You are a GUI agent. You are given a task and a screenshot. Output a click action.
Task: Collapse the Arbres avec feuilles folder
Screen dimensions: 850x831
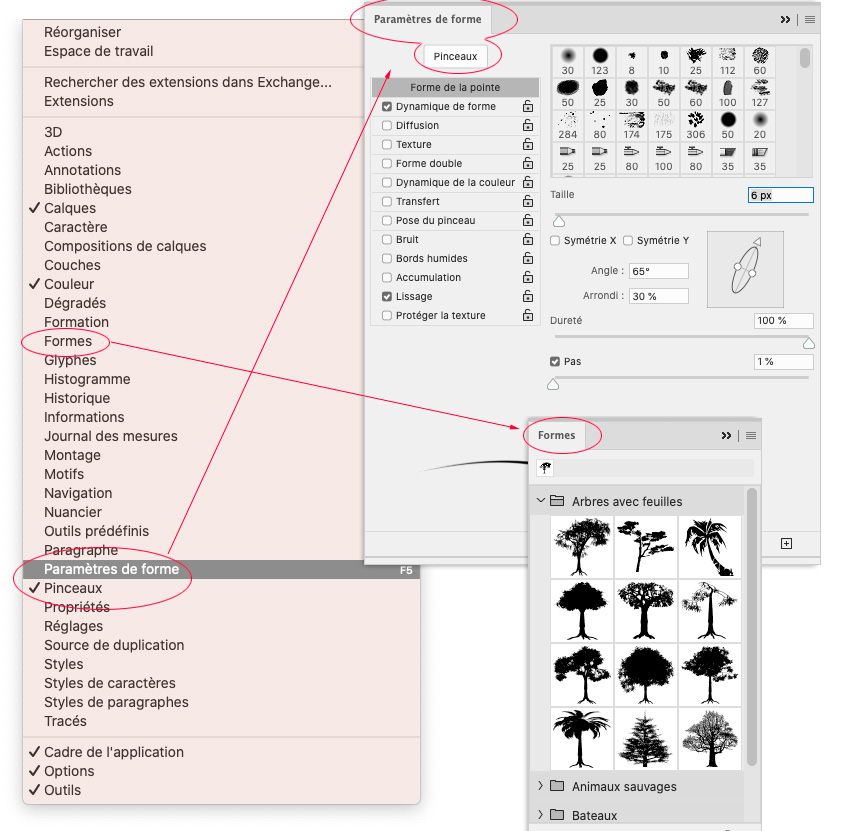pyautogui.click(x=540, y=500)
